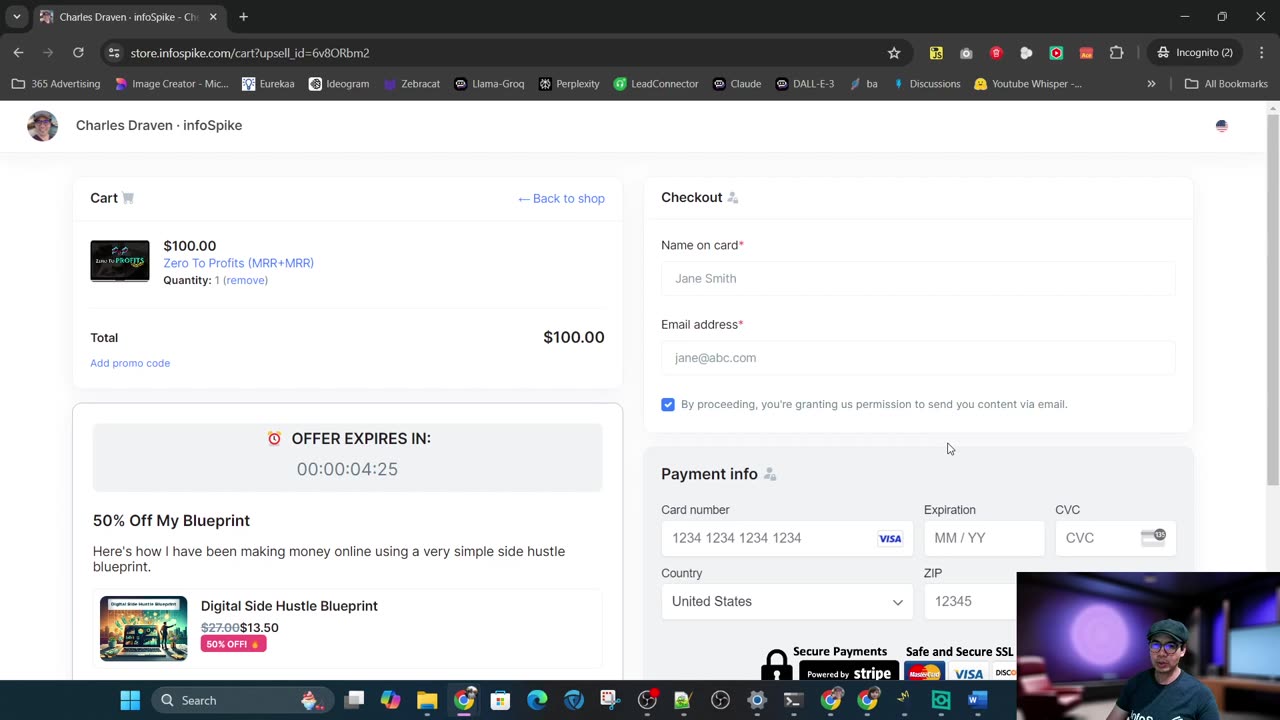Bookmark this page with the star icon
The image size is (1280, 720).
894,53
